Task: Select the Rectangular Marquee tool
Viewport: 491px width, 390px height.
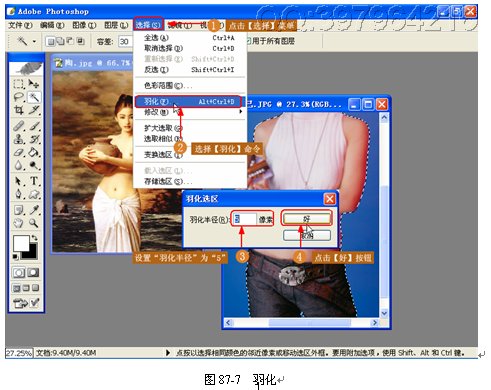Action: (x=19, y=84)
